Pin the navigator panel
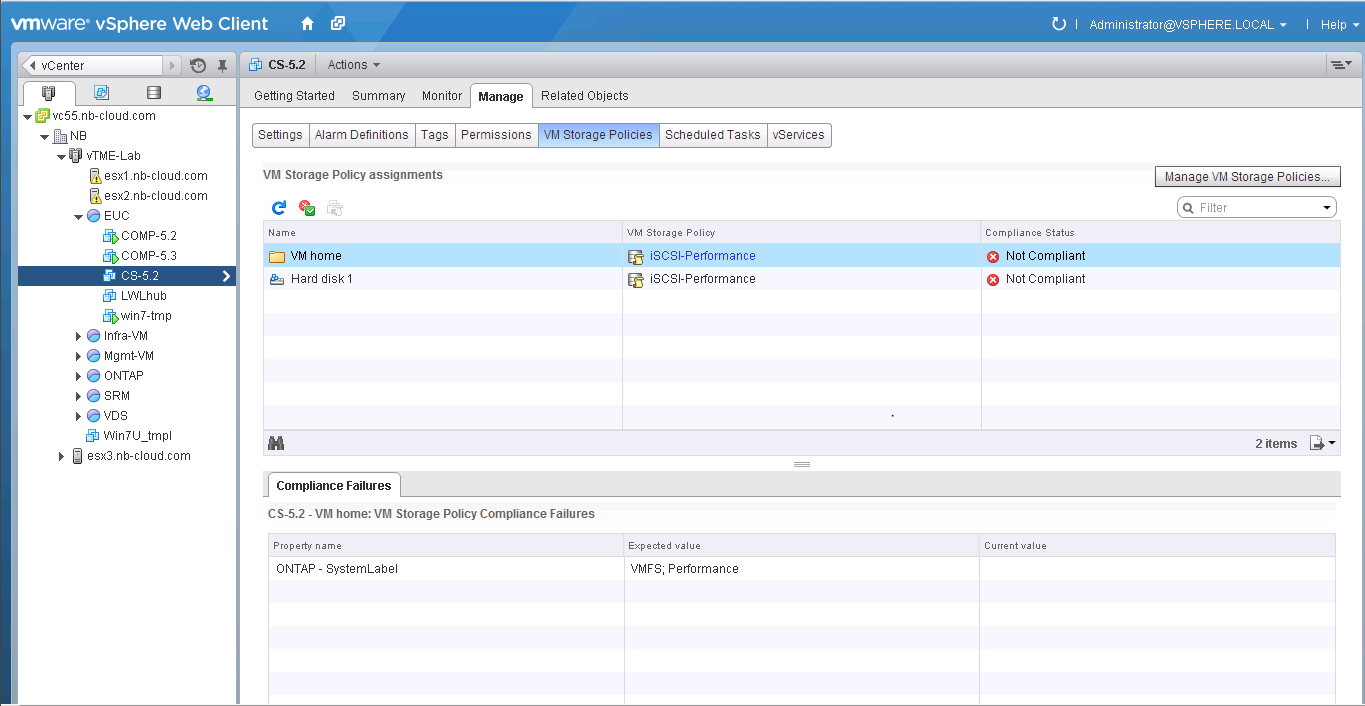 tap(222, 65)
